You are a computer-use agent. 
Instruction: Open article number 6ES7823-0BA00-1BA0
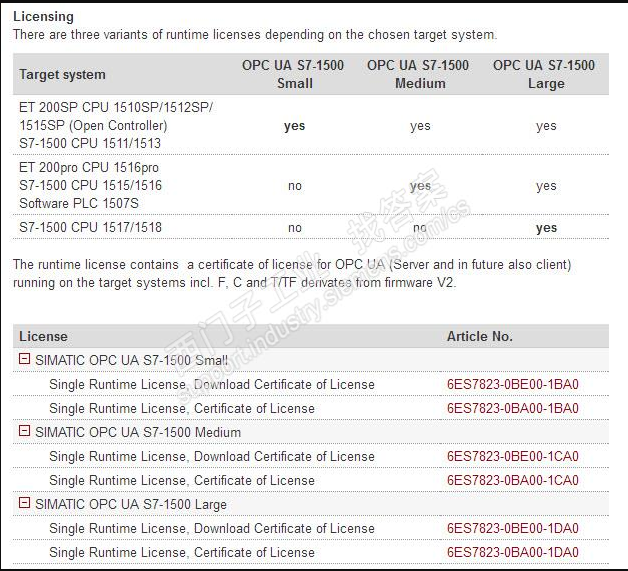tap(512, 408)
